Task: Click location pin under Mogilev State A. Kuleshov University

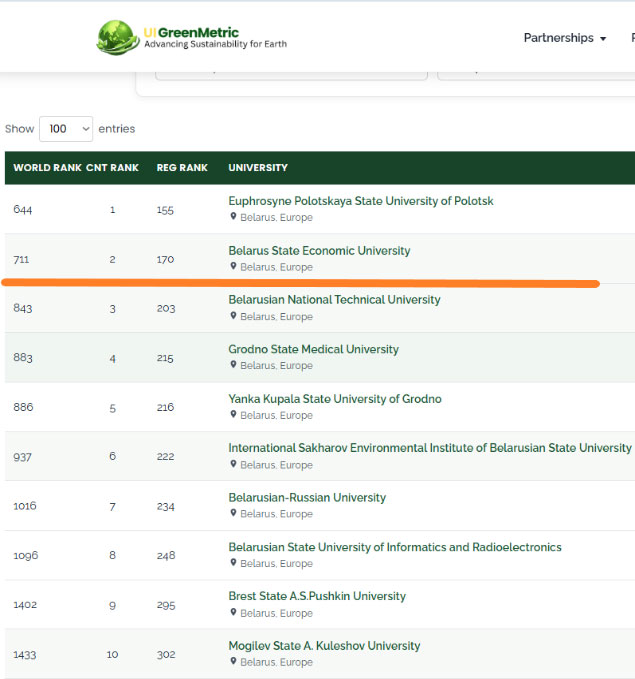Action: pyautogui.click(x=233, y=661)
